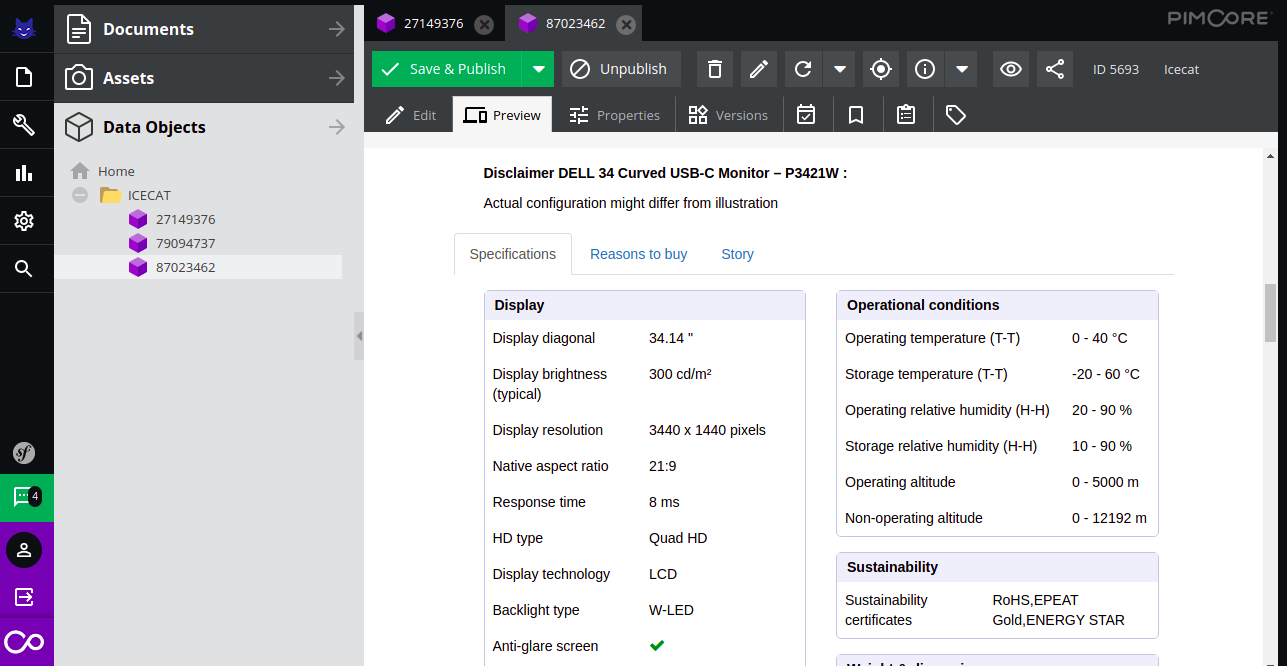Toggle the eye preview icon in toolbar
The height and width of the screenshot is (666, 1287).
coord(1011,69)
